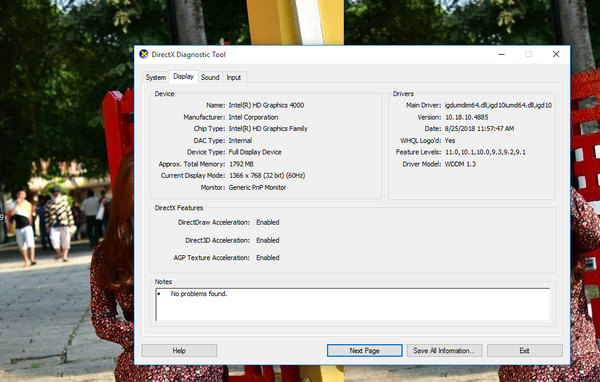Click device type 'Full Display Device'
Screen dimensions: 600x382
point(255,152)
